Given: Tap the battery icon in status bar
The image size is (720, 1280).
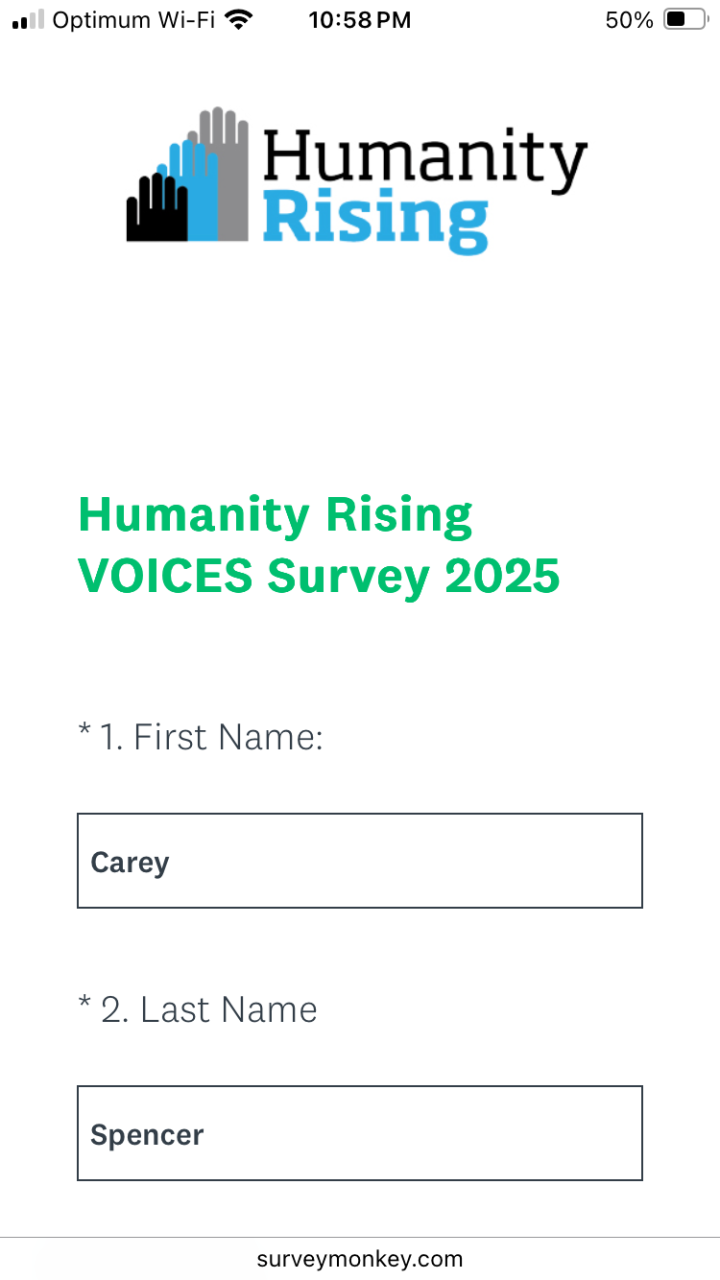Looking at the screenshot, I should [685, 20].
